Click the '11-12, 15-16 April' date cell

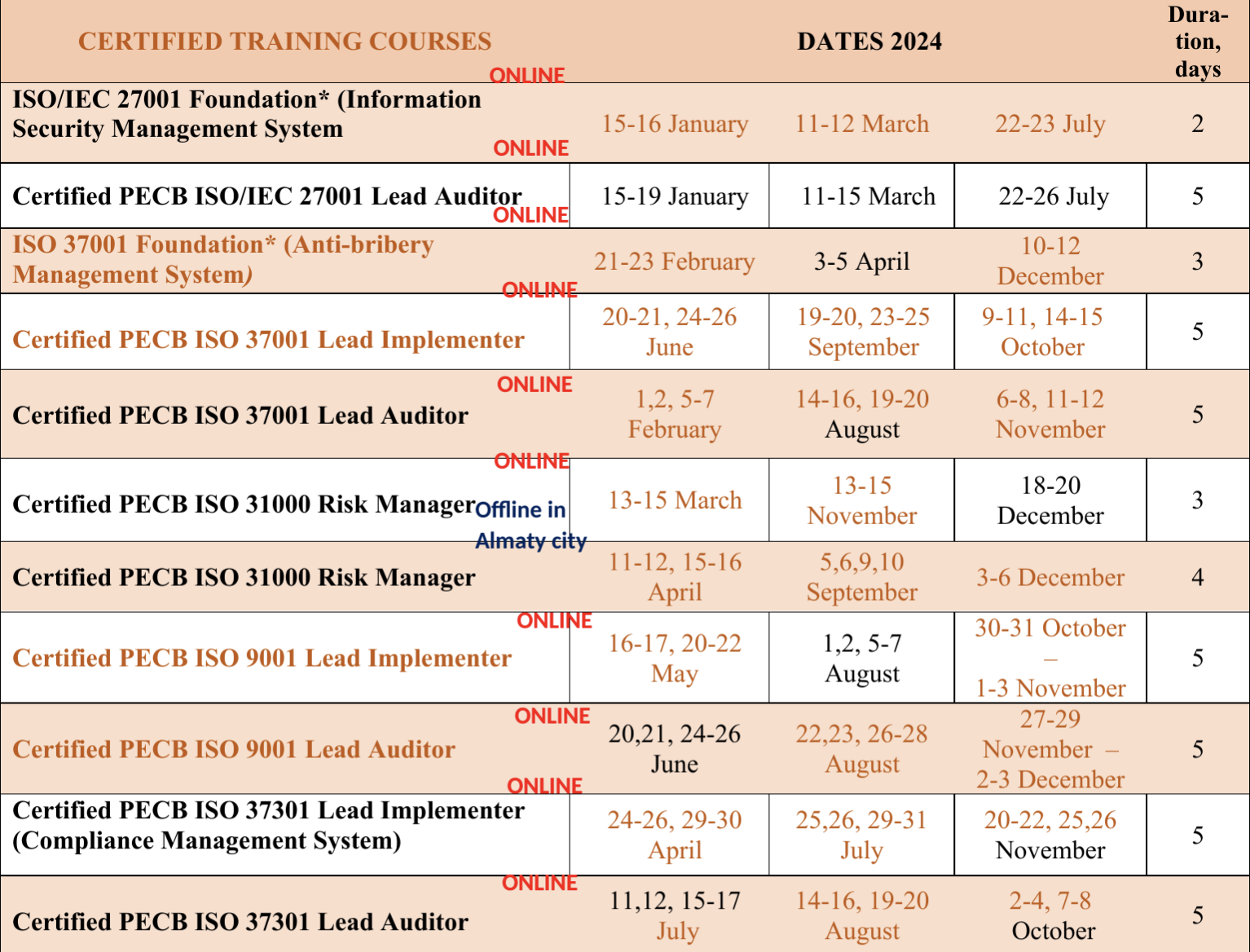tap(675, 577)
